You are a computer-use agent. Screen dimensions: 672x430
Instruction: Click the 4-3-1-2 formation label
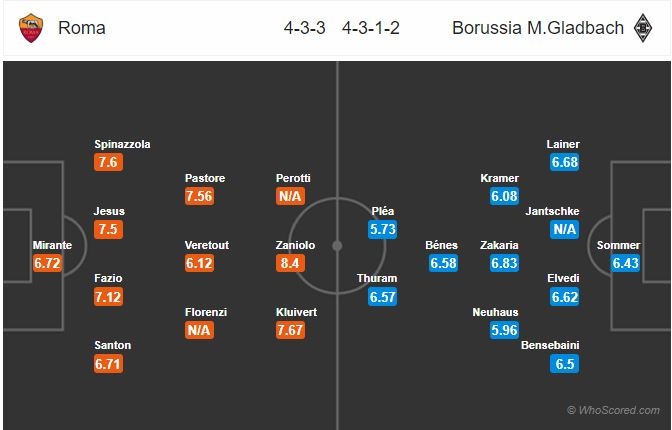click(x=371, y=28)
